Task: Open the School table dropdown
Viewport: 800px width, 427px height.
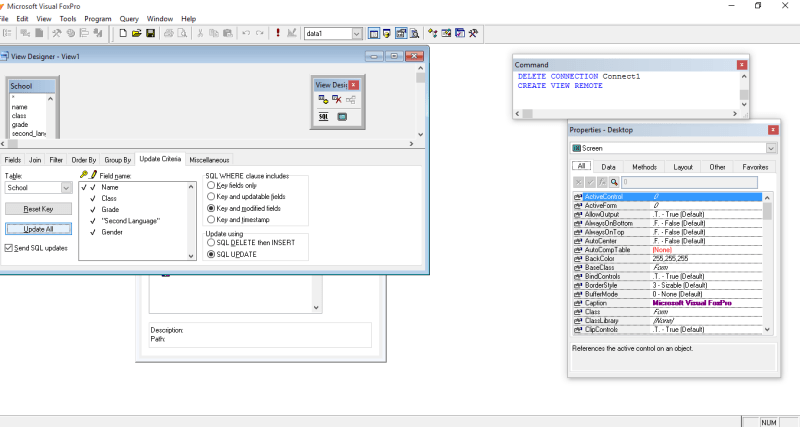Action: coord(66,188)
